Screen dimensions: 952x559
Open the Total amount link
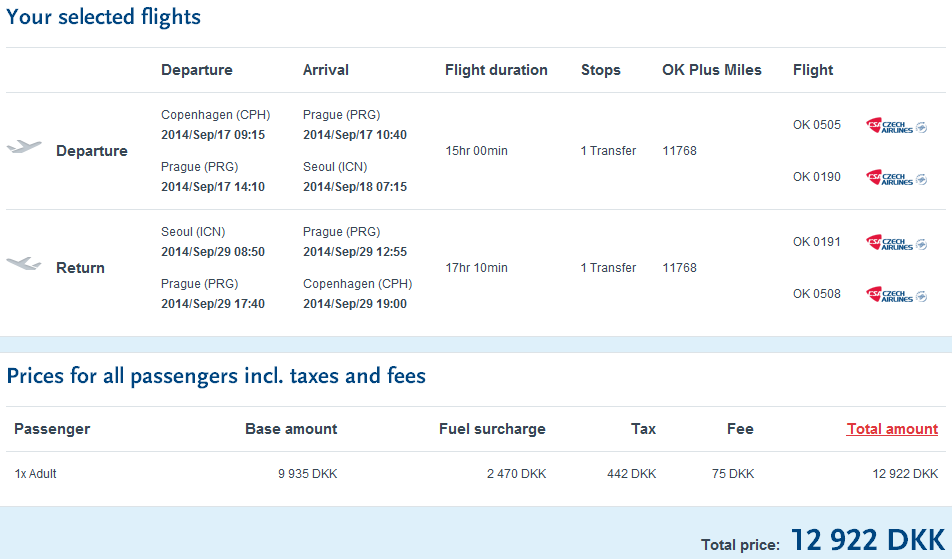[892, 429]
